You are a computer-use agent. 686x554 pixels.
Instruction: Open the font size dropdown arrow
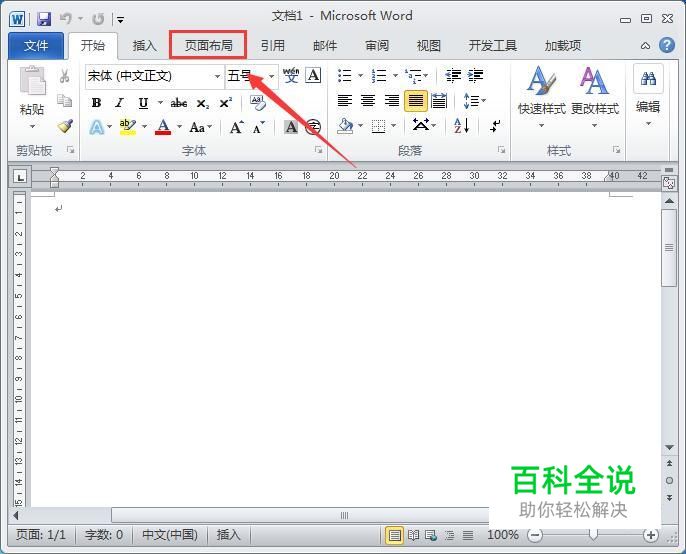pyautogui.click(x=272, y=76)
